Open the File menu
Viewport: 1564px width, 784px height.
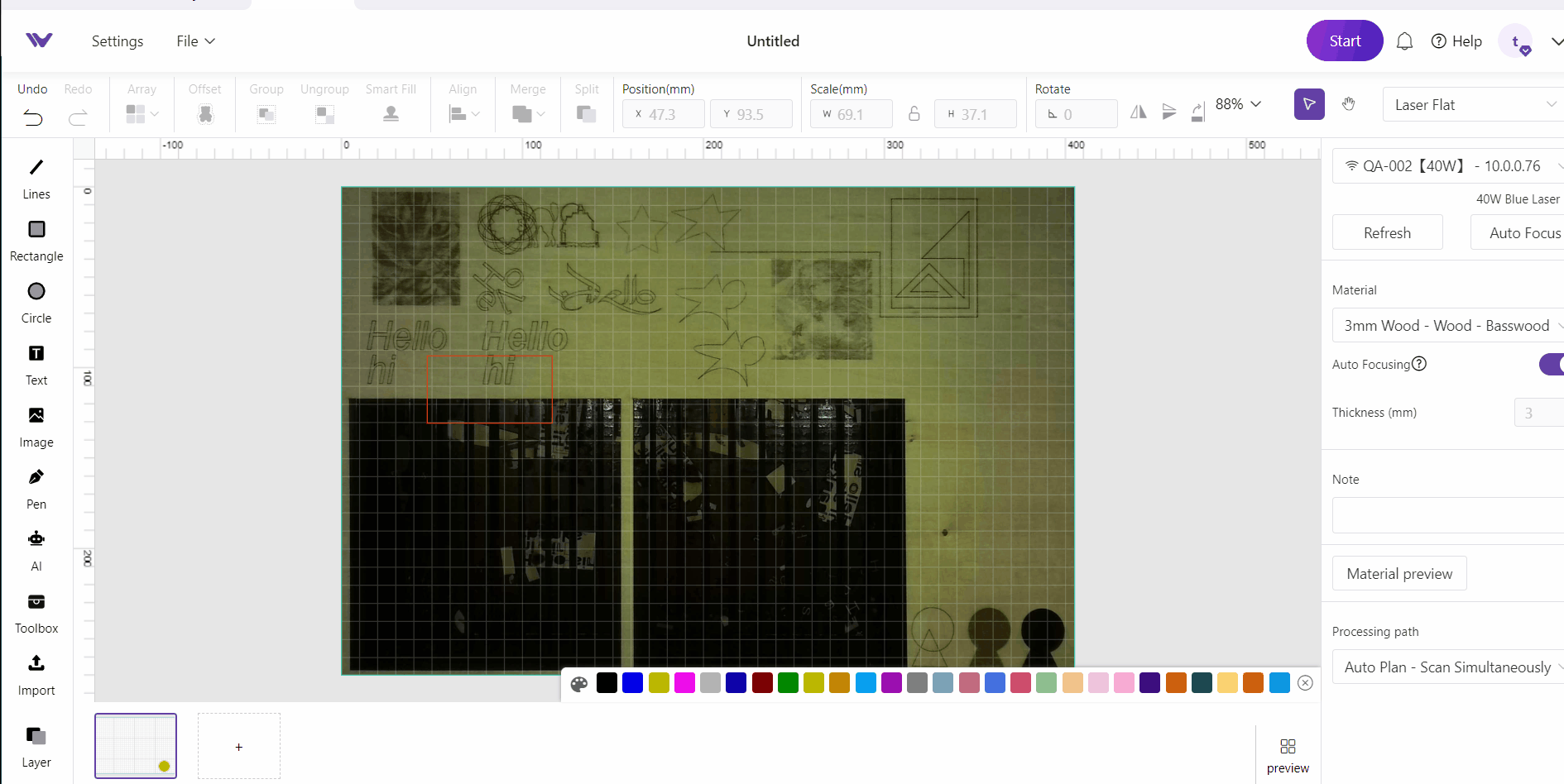(x=195, y=41)
